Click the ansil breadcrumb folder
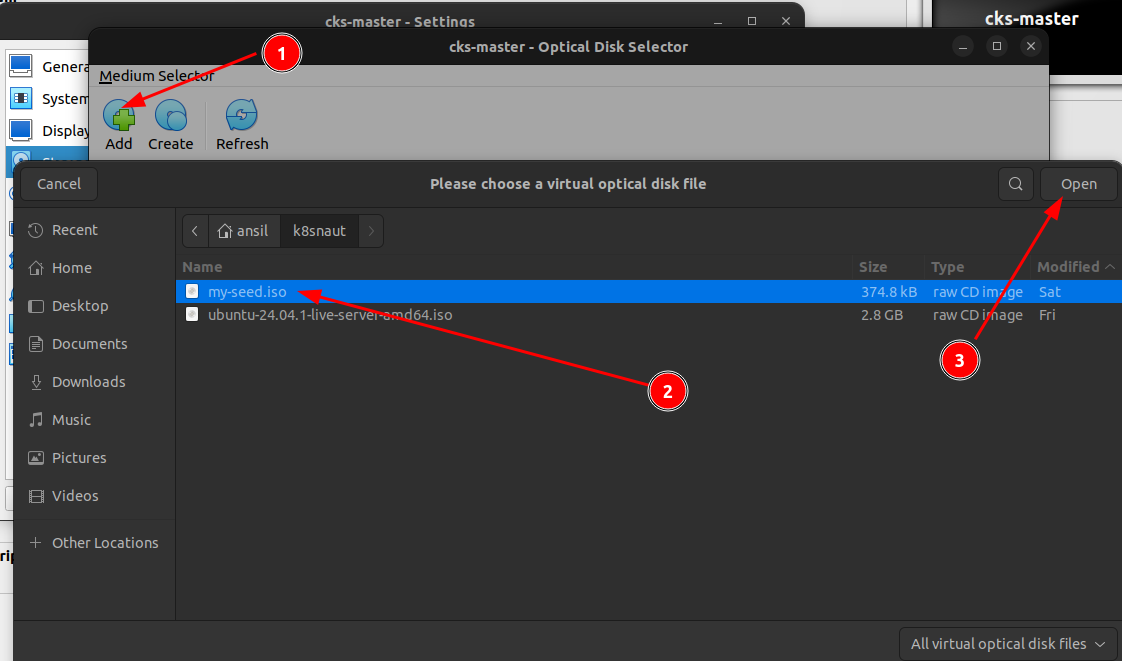The image size is (1122, 661). coord(244,231)
